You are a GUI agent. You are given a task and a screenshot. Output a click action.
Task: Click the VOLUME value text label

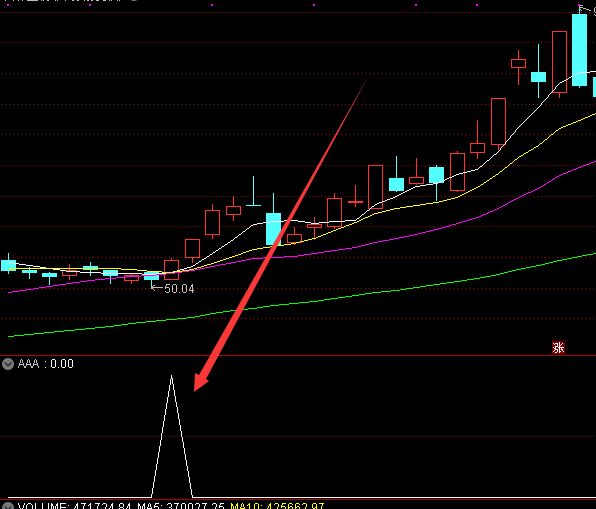point(74,506)
